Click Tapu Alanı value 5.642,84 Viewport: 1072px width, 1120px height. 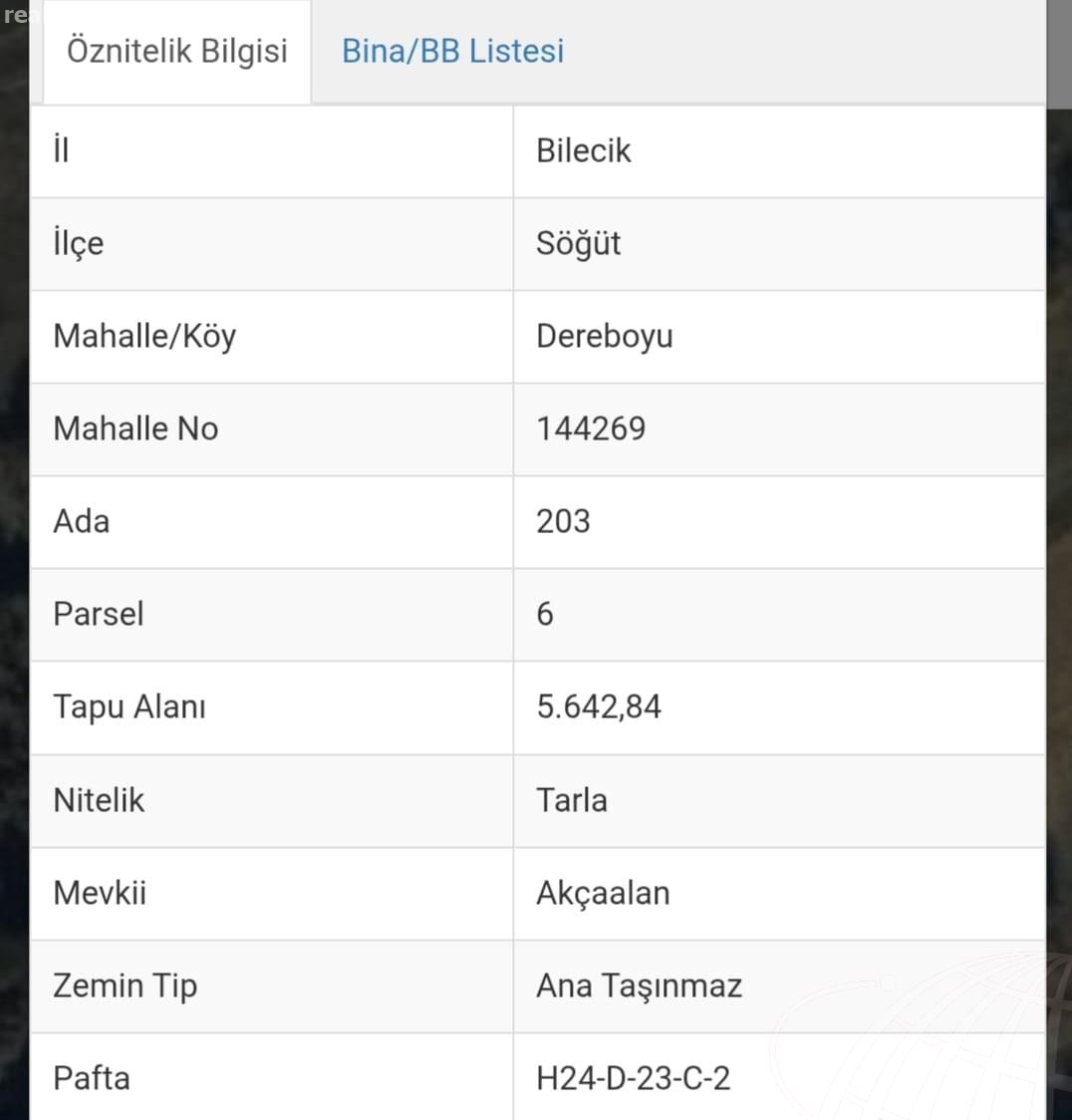[x=599, y=707]
